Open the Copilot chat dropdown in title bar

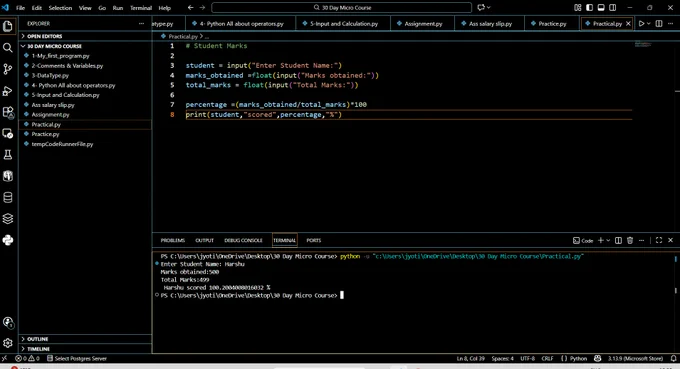click(x=489, y=7)
